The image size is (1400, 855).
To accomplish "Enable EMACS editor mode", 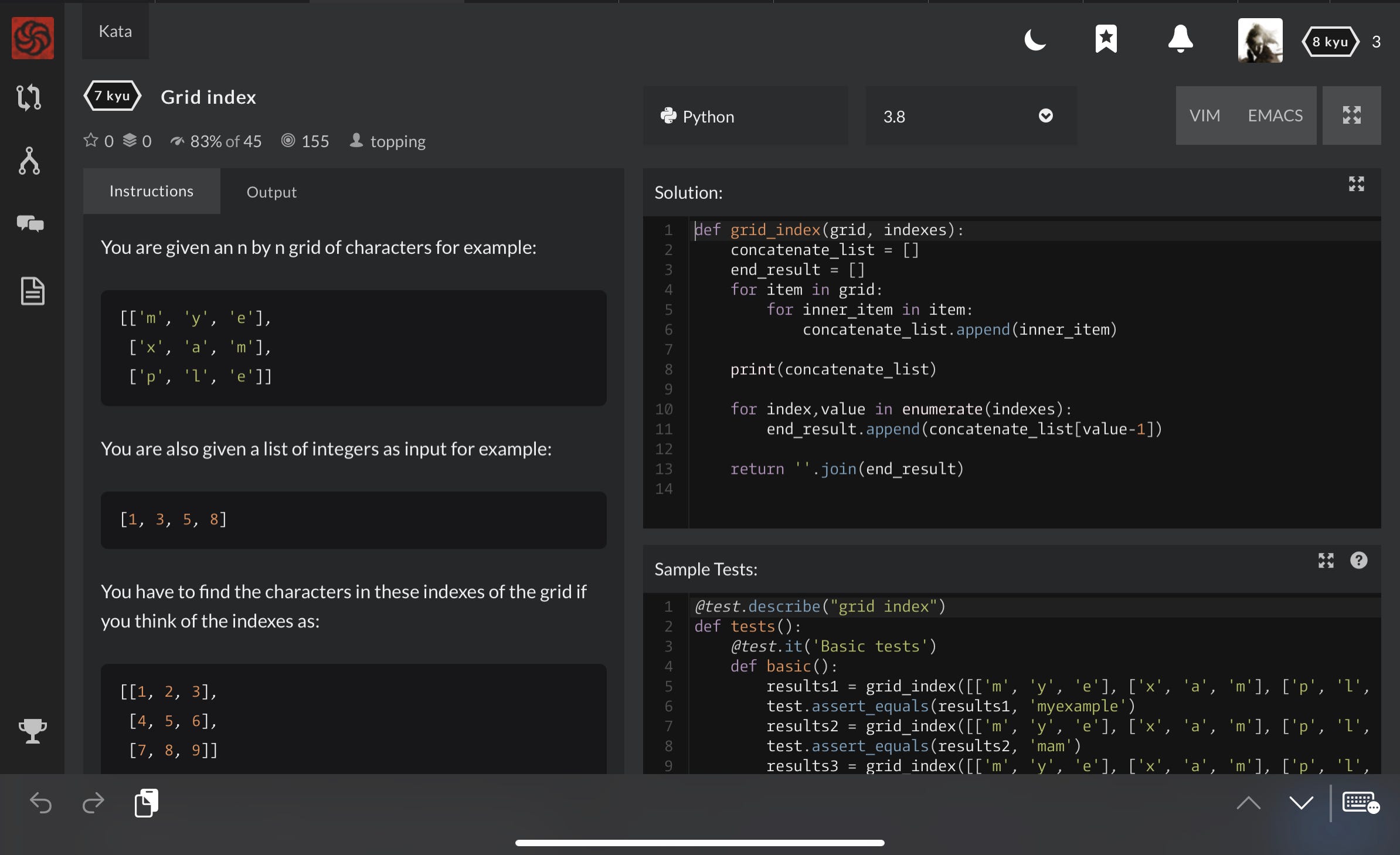I will 1275,116.
